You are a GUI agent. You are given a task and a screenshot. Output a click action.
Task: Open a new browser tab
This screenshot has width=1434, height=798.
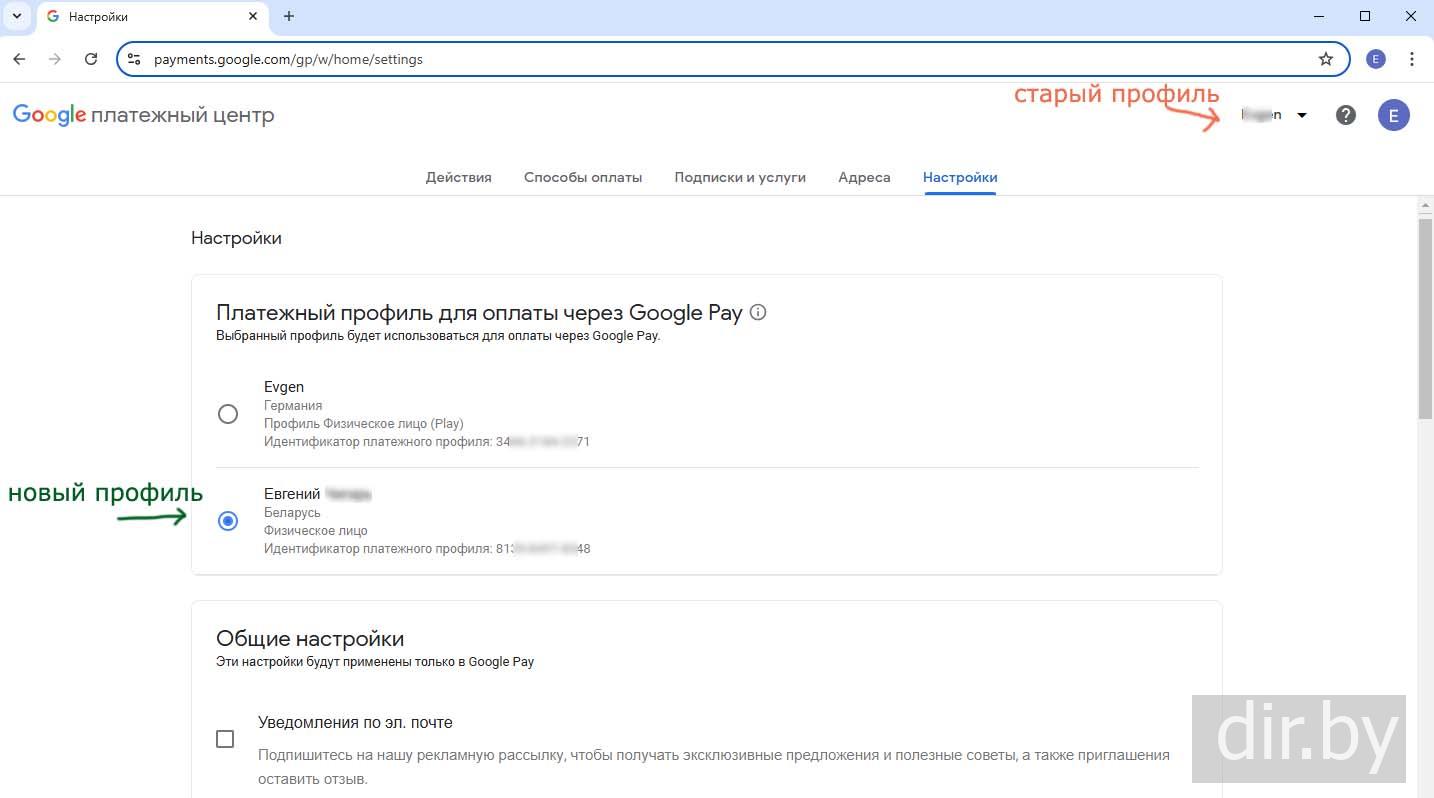tap(289, 16)
